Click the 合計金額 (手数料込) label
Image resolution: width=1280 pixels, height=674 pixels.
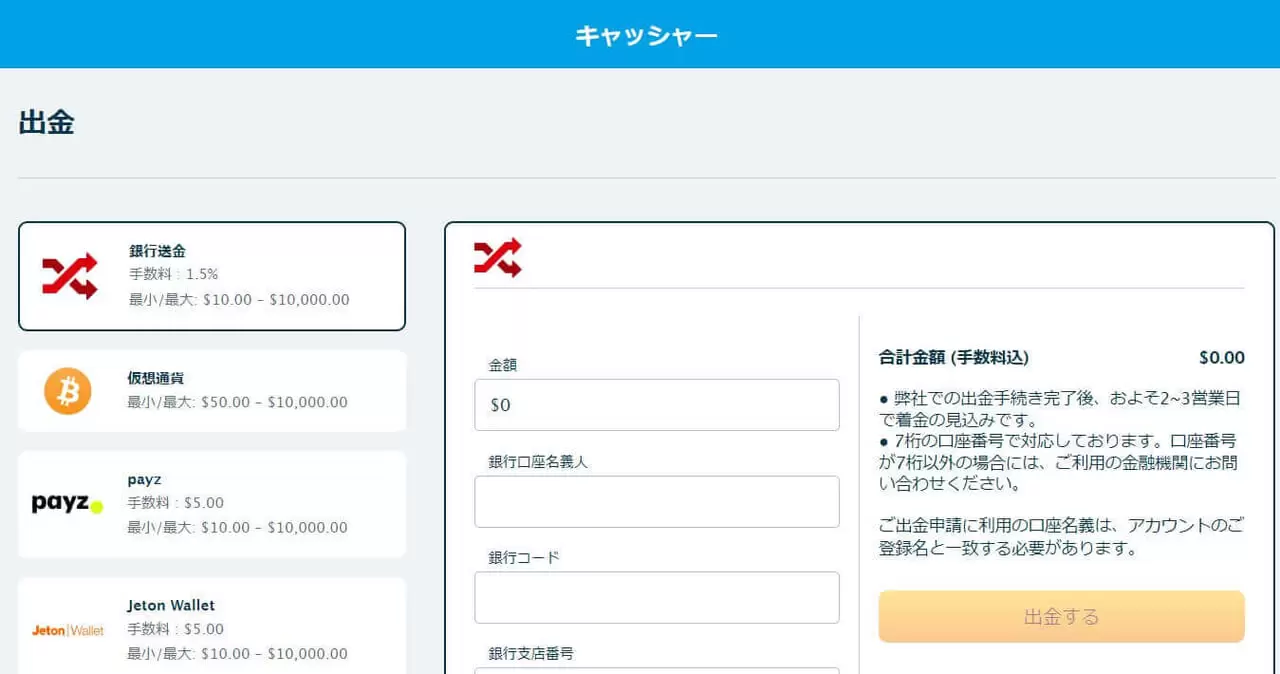953,358
